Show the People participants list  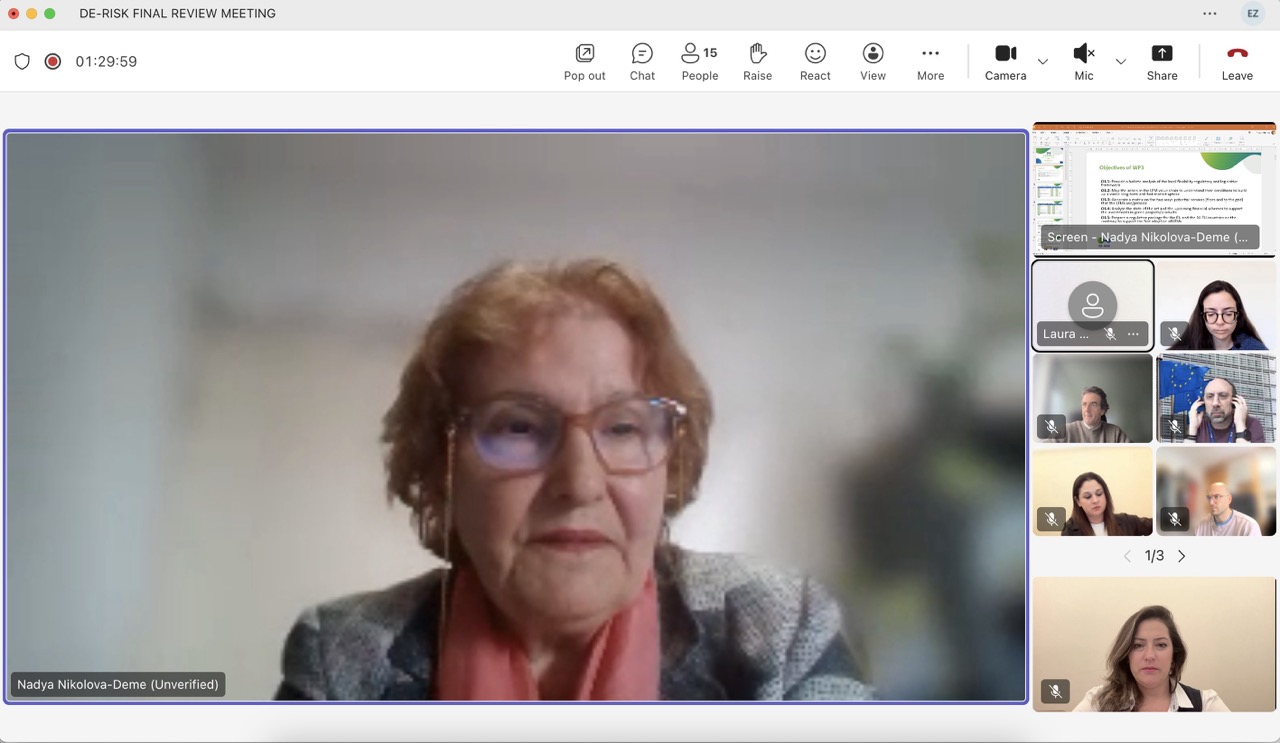[699, 61]
